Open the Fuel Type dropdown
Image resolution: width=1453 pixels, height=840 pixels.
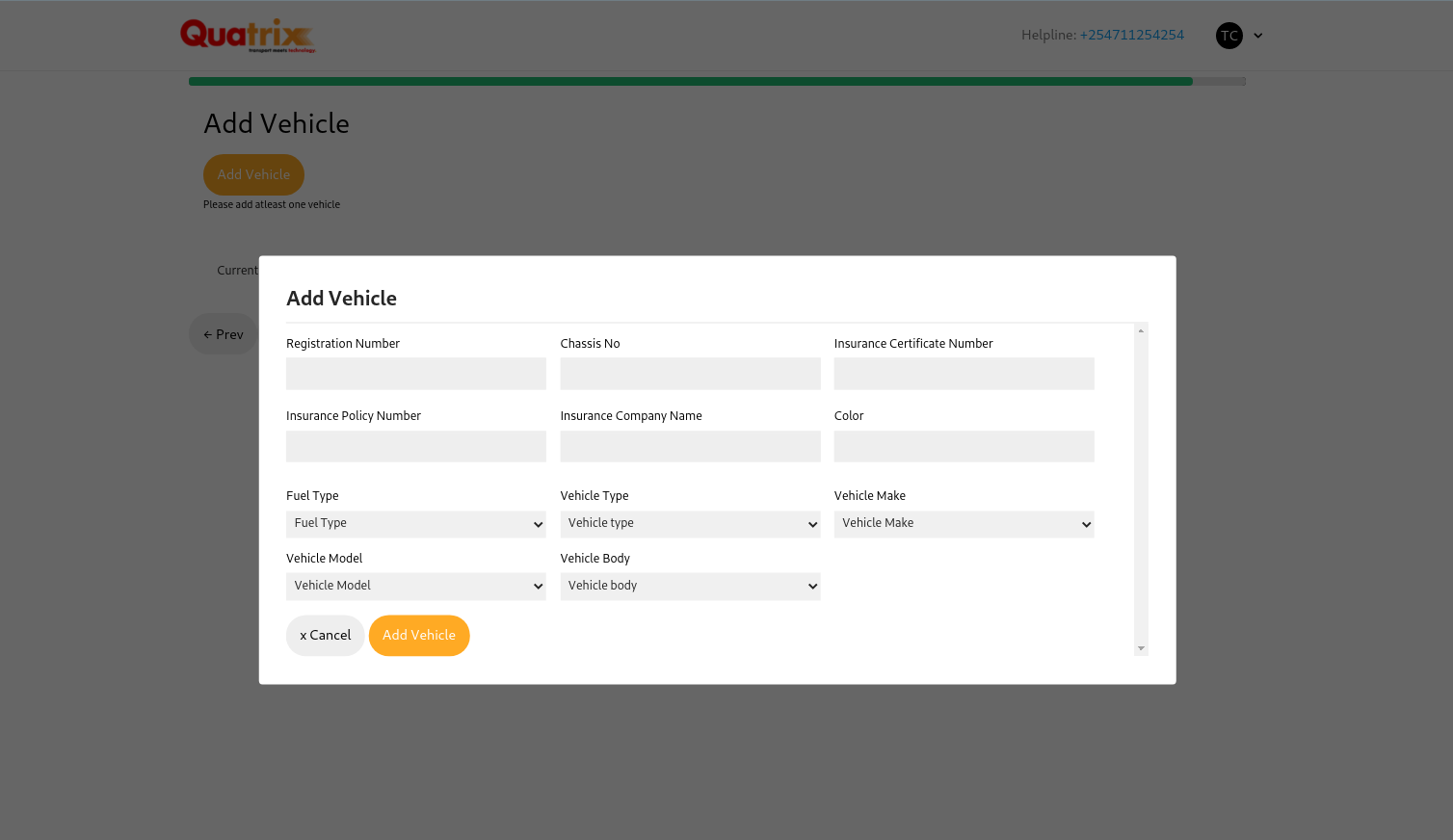[x=416, y=524]
